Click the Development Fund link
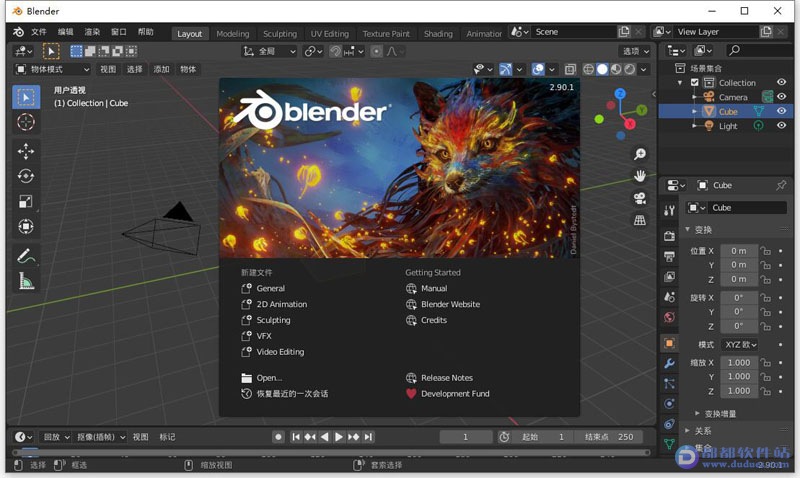This screenshot has height=478, width=800. [447, 394]
